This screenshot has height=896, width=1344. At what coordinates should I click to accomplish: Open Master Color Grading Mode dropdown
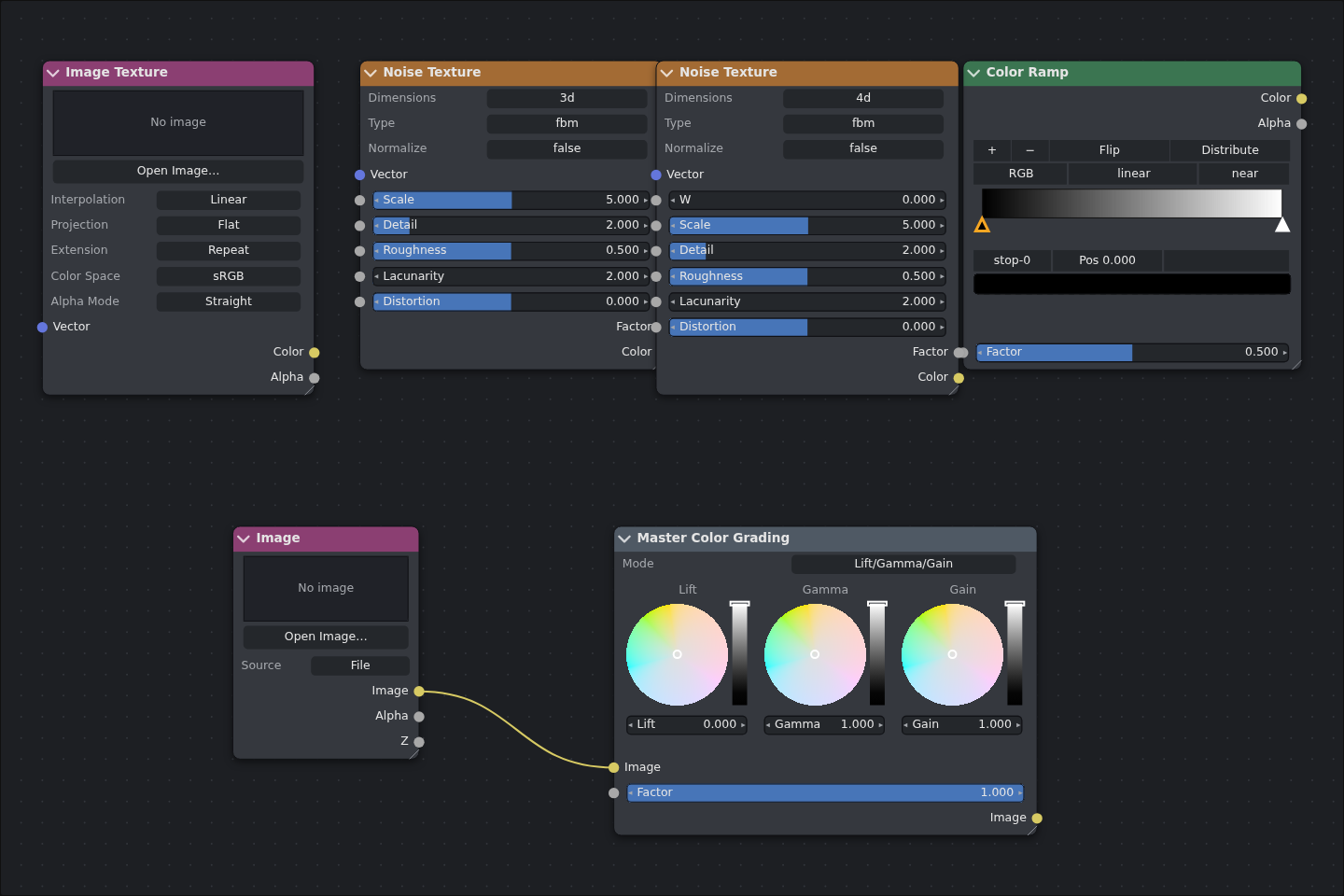[x=903, y=564]
